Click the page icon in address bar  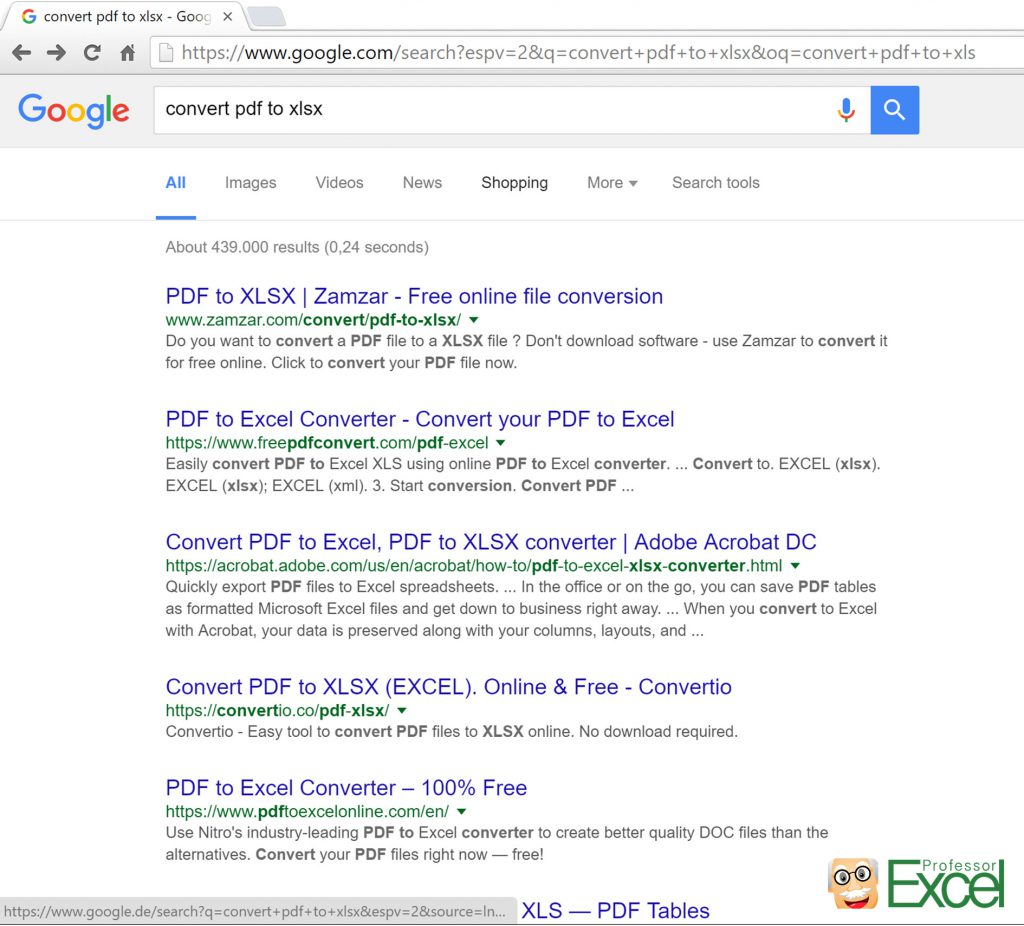tap(167, 52)
